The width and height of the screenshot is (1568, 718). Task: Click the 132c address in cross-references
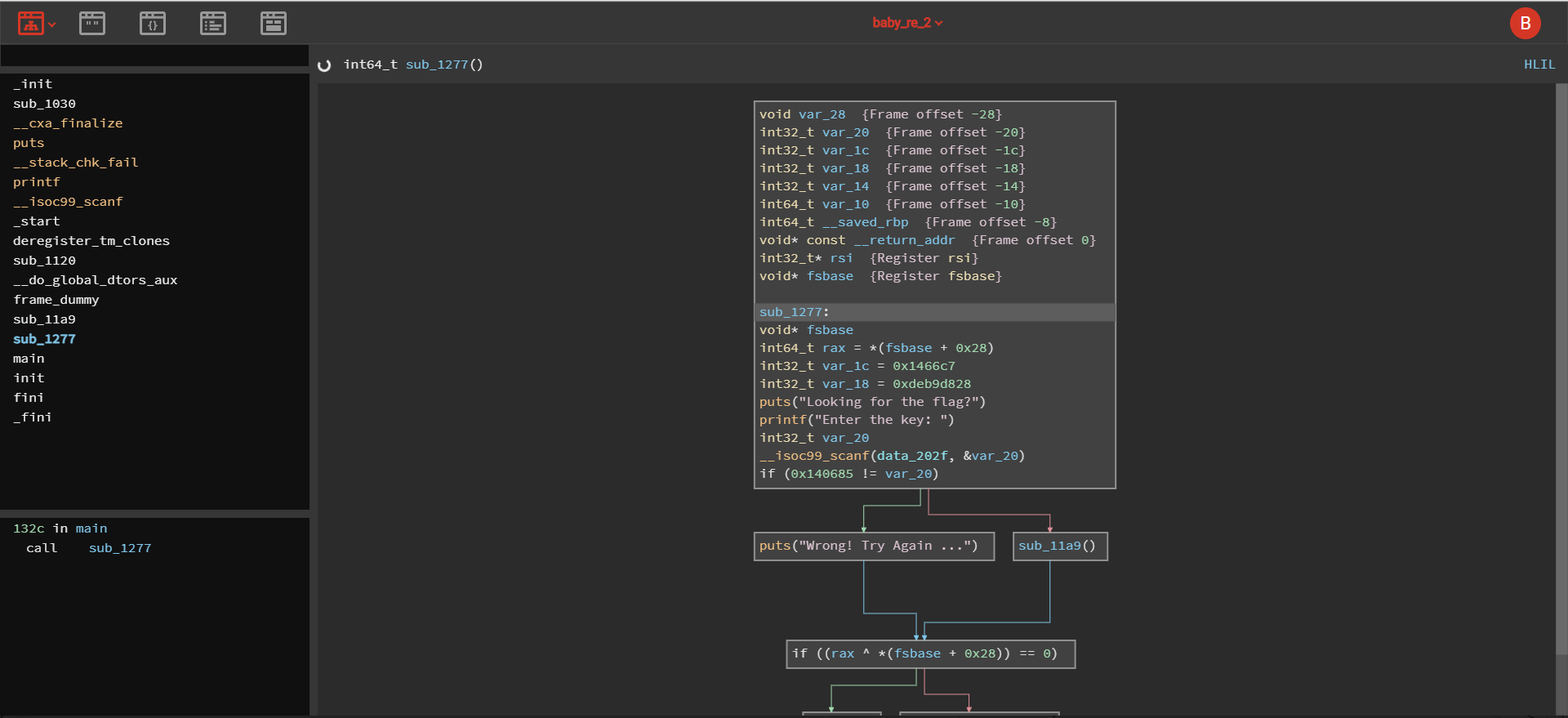(x=29, y=528)
